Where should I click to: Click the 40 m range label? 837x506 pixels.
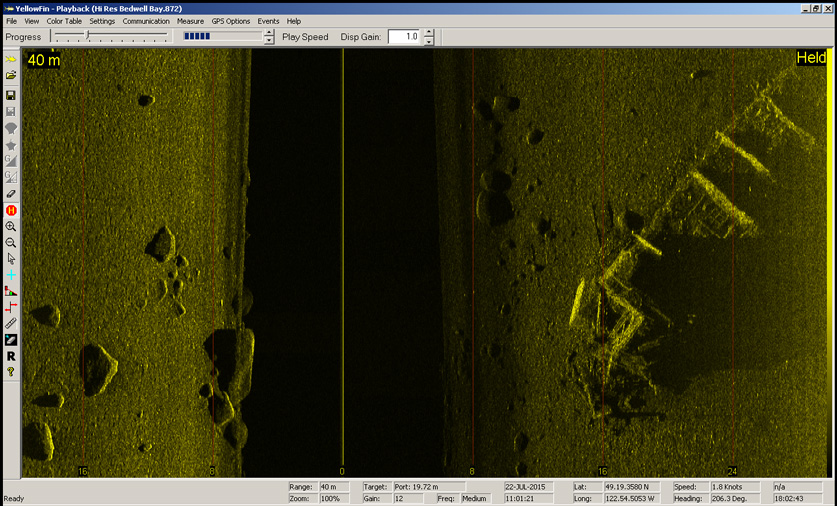point(43,60)
